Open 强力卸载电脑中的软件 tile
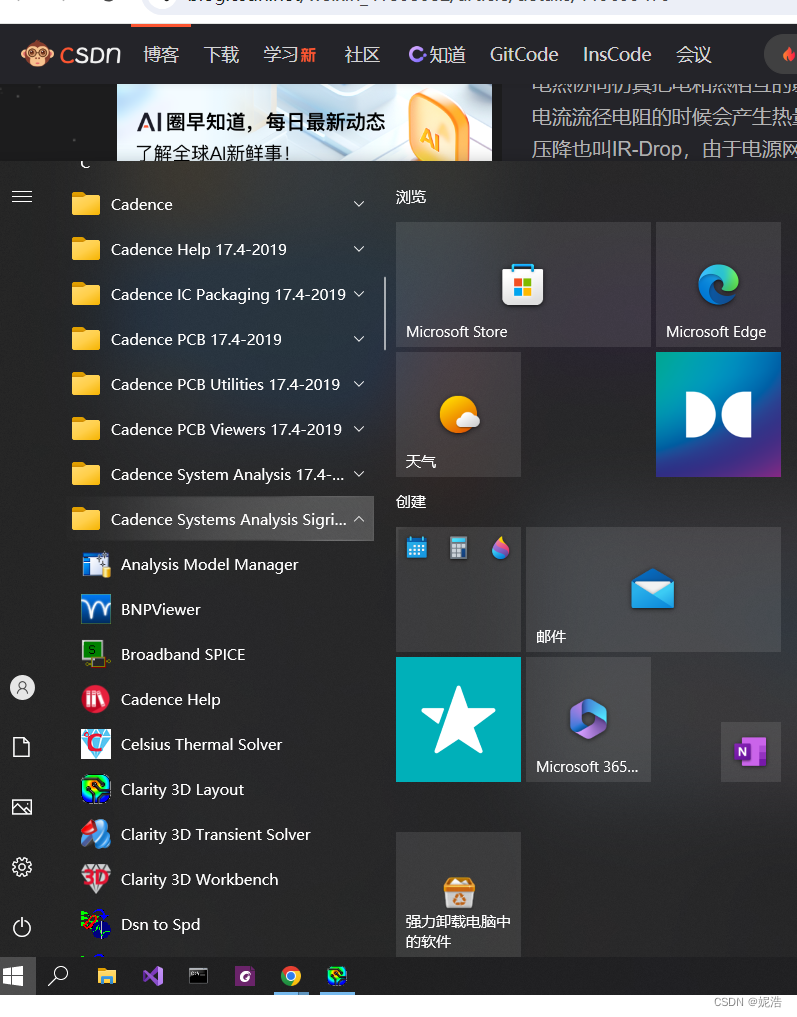Image resolution: width=797 pixels, height=1017 pixels. (458, 894)
